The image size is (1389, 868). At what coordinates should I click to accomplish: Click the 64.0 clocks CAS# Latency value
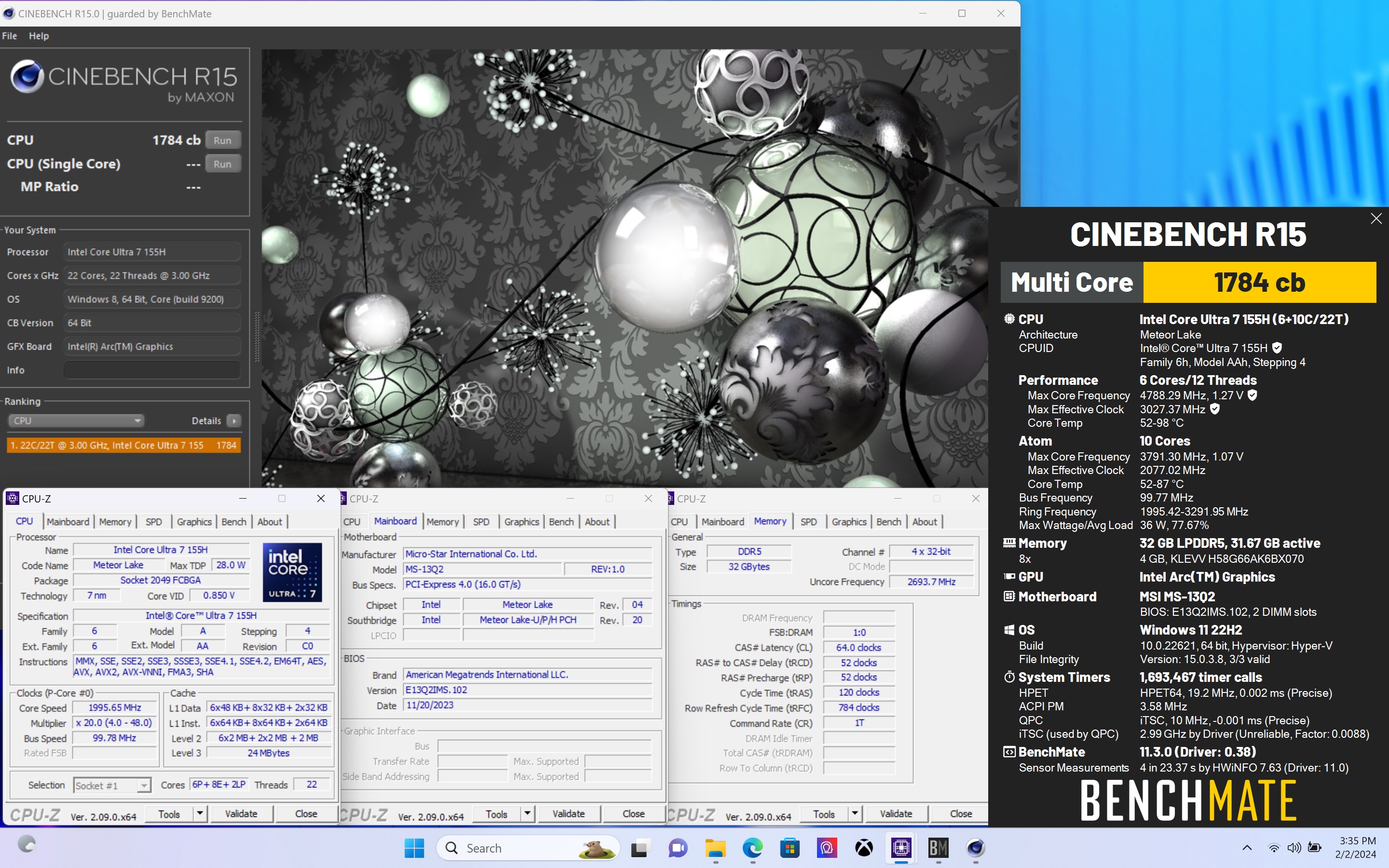(858, 648)
